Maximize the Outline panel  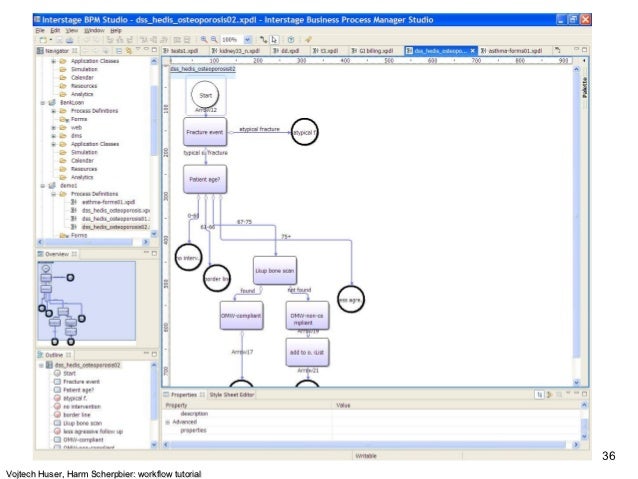pyautogui.click(x=154, y=354)
